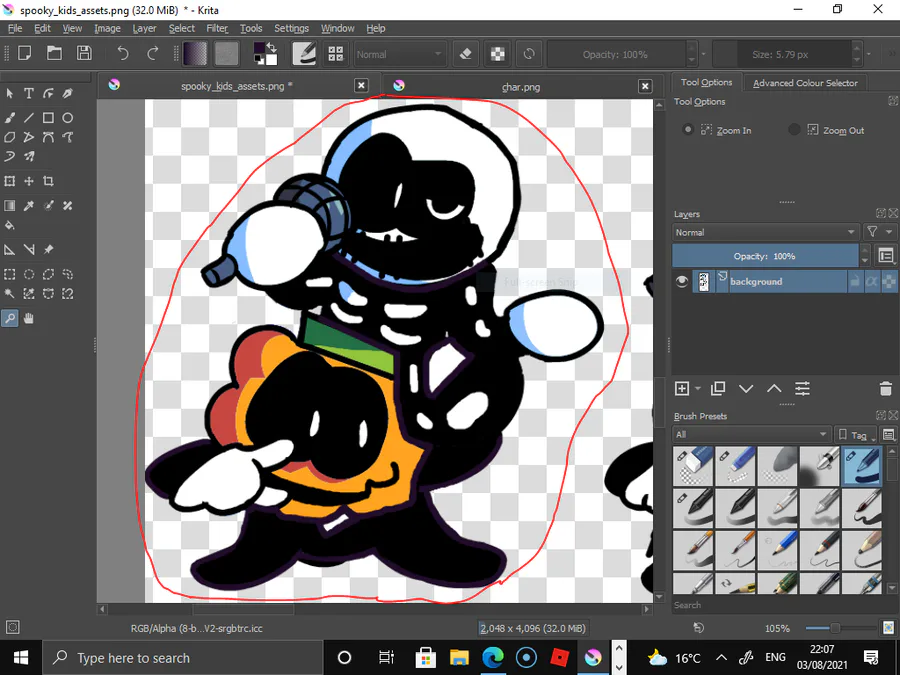Toggle alpha lock on background layer
Image resolution: width=900 pixels, height=675 pixels.
tap(889, 281)
